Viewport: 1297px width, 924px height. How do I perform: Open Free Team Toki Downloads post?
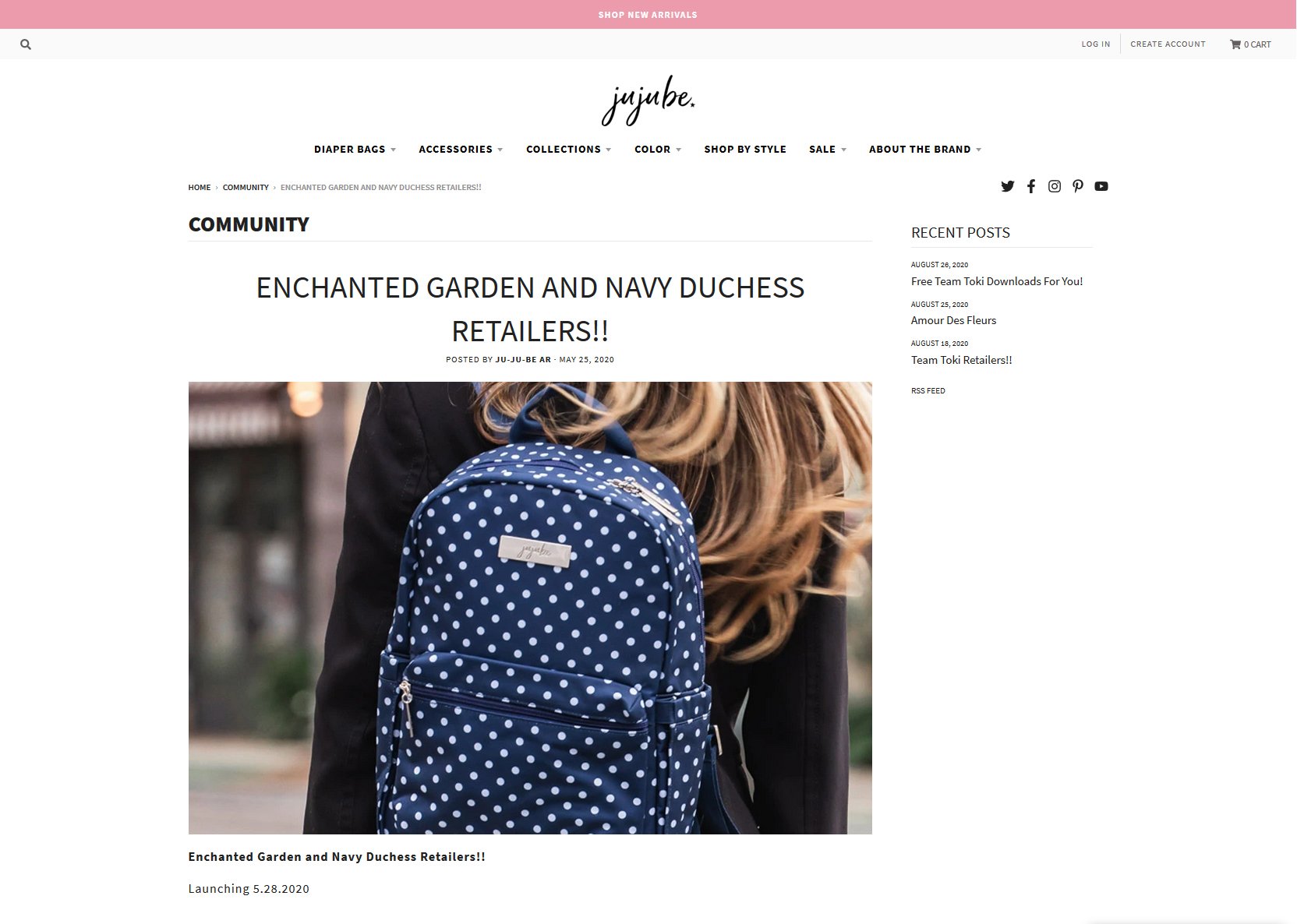tap(997, 281)
